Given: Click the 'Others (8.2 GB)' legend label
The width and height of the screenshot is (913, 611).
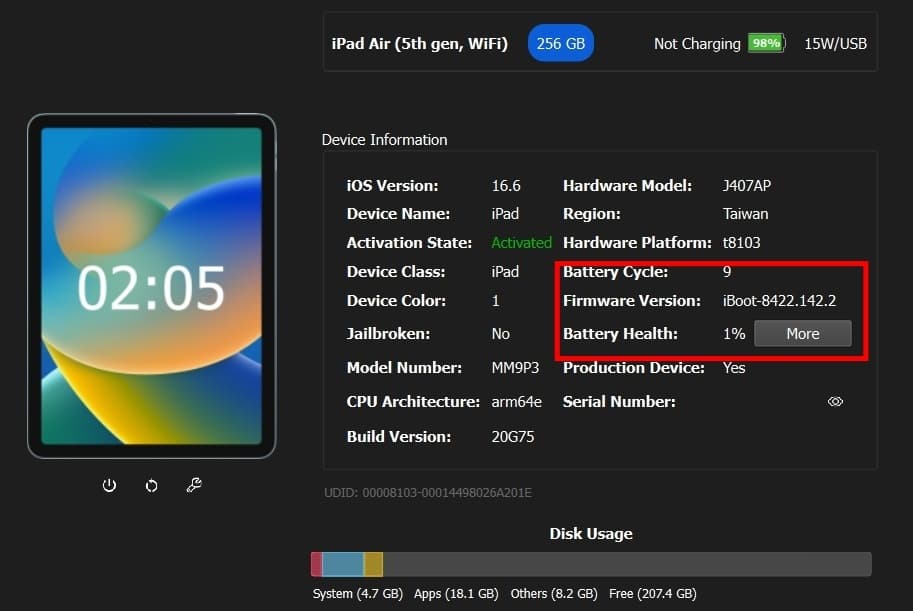Looking at the screenshot, I should pos(554,594).
